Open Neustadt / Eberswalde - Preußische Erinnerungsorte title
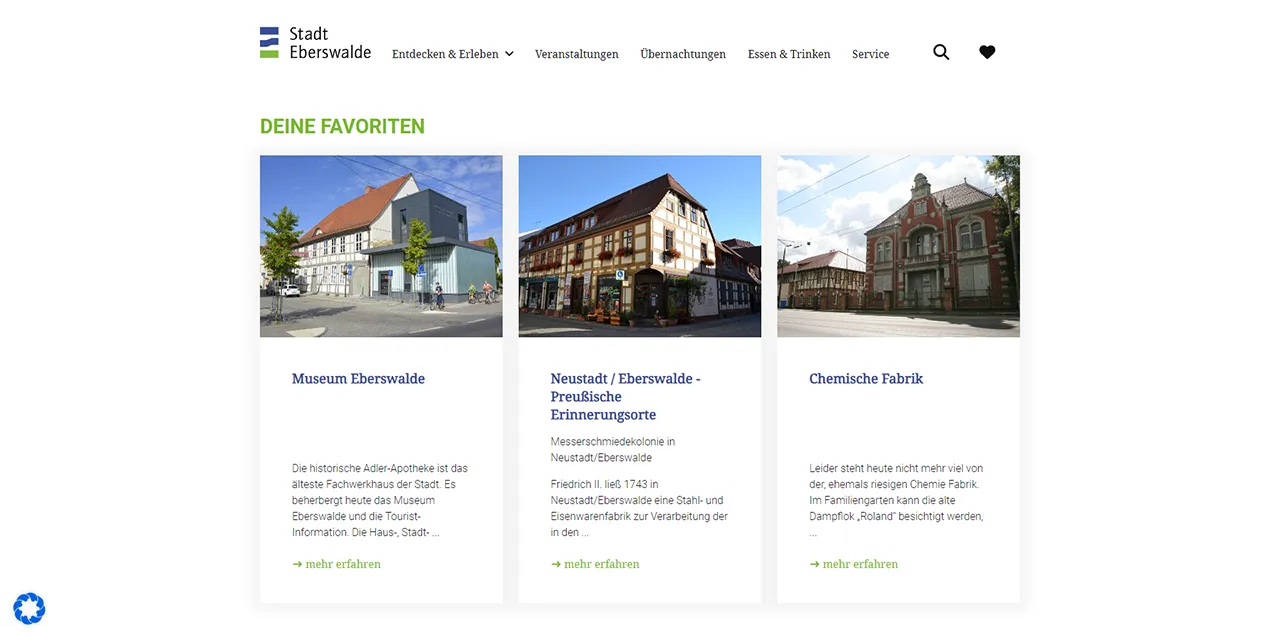 click(x=625, y=396)
